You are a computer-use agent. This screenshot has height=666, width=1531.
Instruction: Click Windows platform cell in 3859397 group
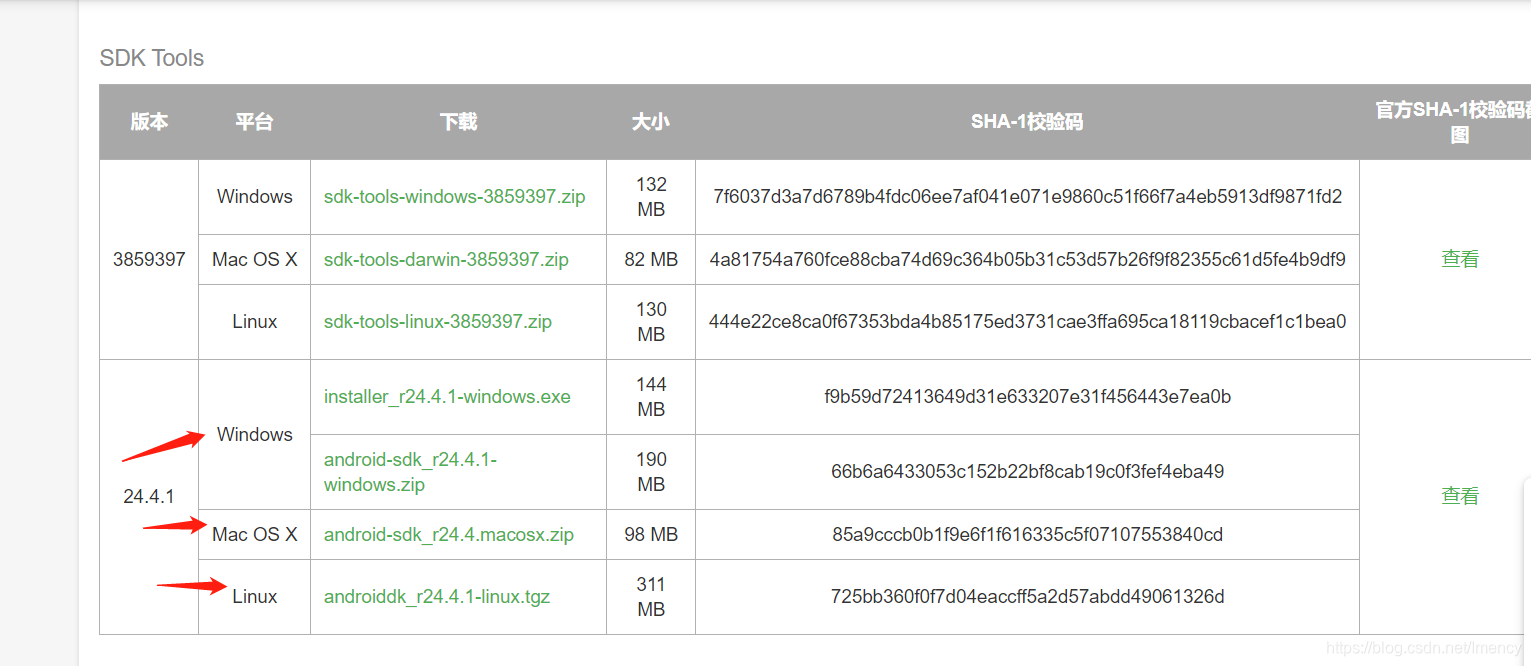pyautogui.click(x=255, y=197)
